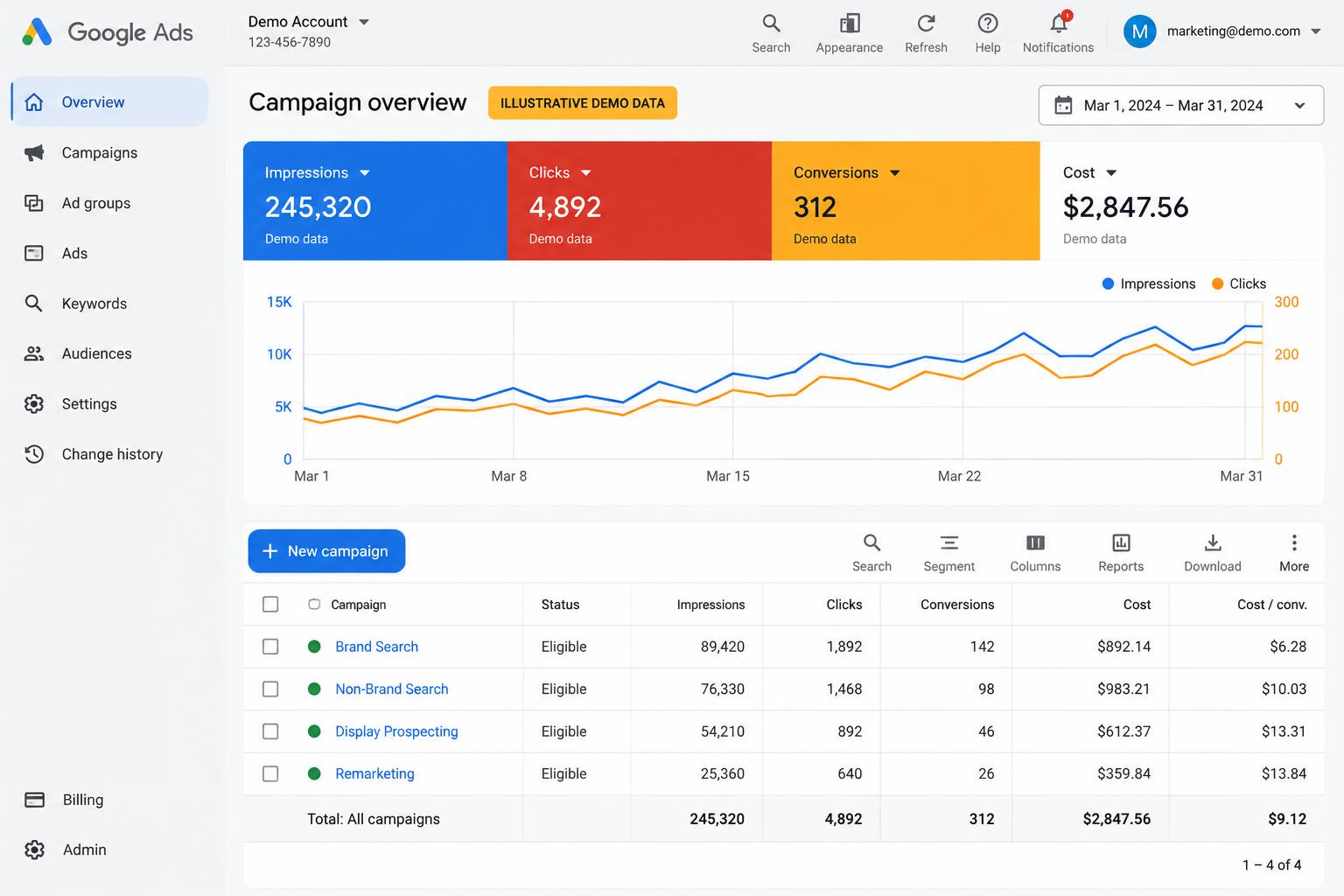Open the More options menu
This screenshot has height=896, width=1344.
1294,553
